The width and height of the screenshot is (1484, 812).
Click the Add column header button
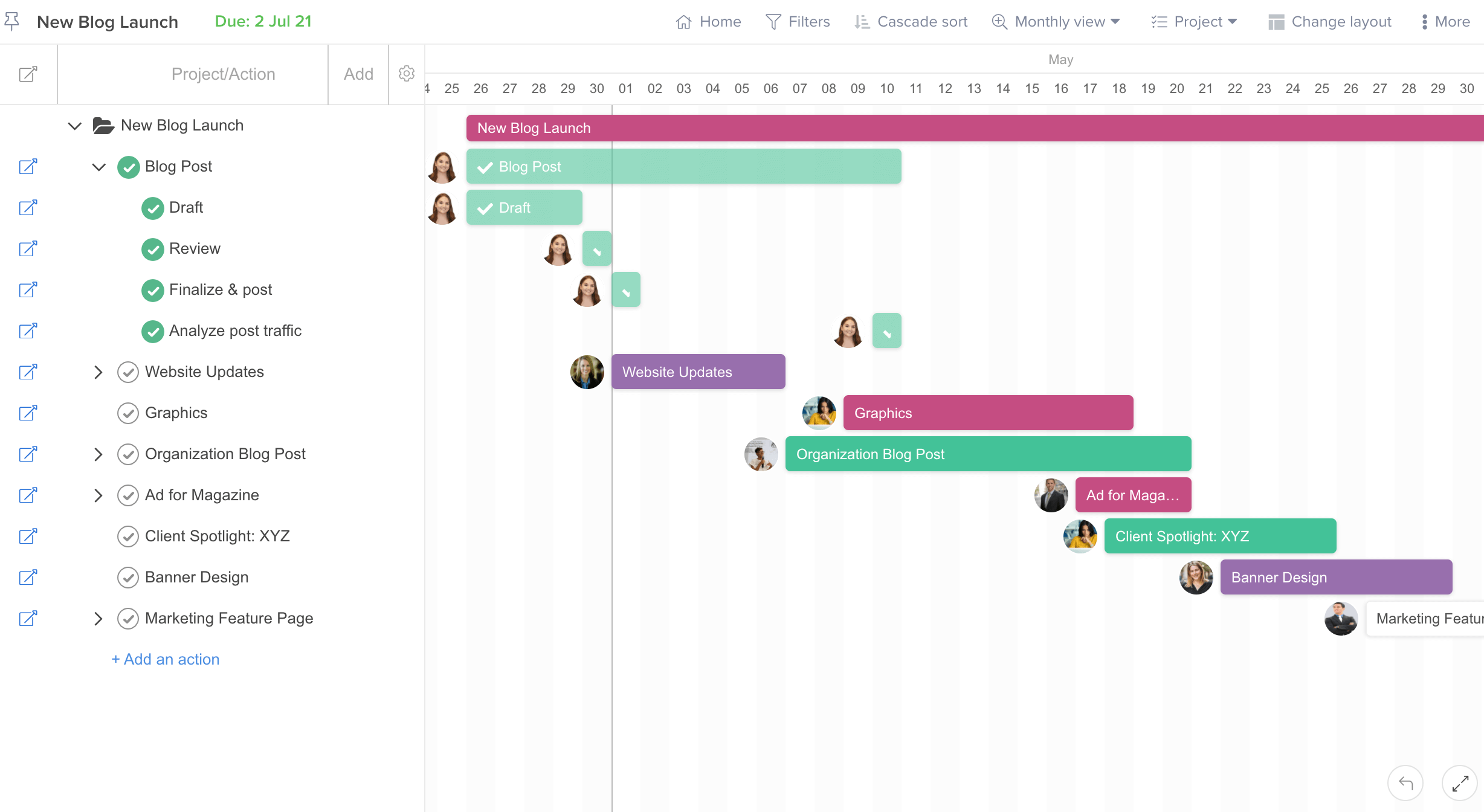tap(358, 74)
